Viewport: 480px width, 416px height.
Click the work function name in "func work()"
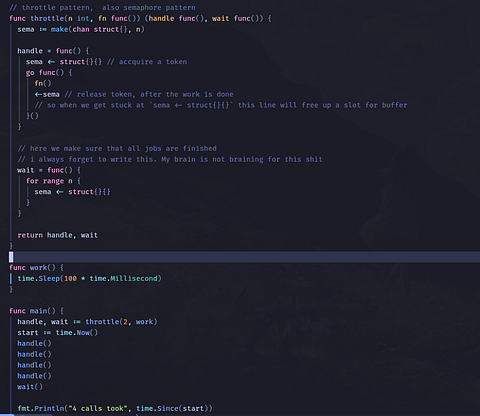pyautogui.click(x=38, y=268)
